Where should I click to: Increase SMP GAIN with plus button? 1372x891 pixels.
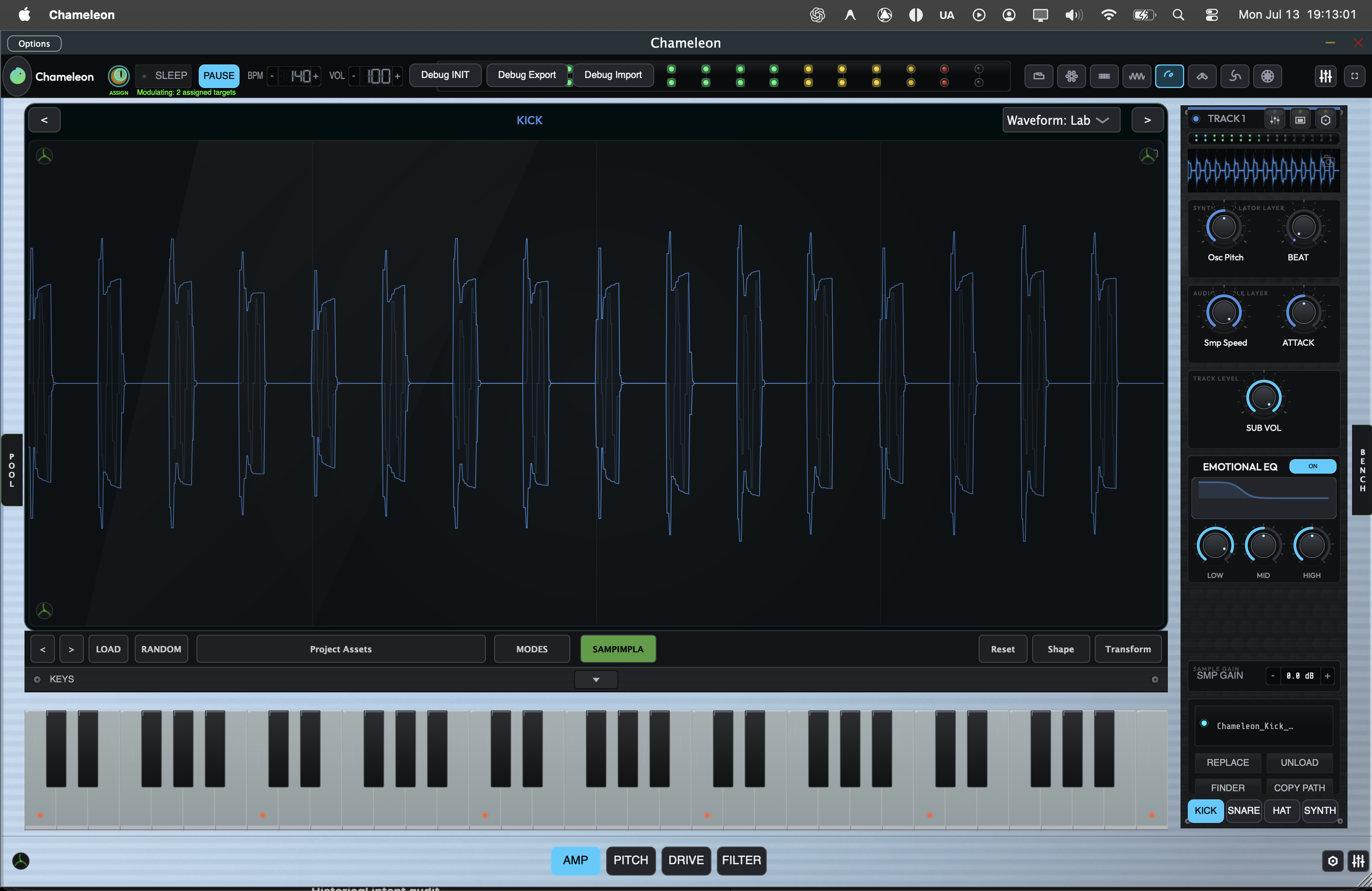coord(1328,676)
